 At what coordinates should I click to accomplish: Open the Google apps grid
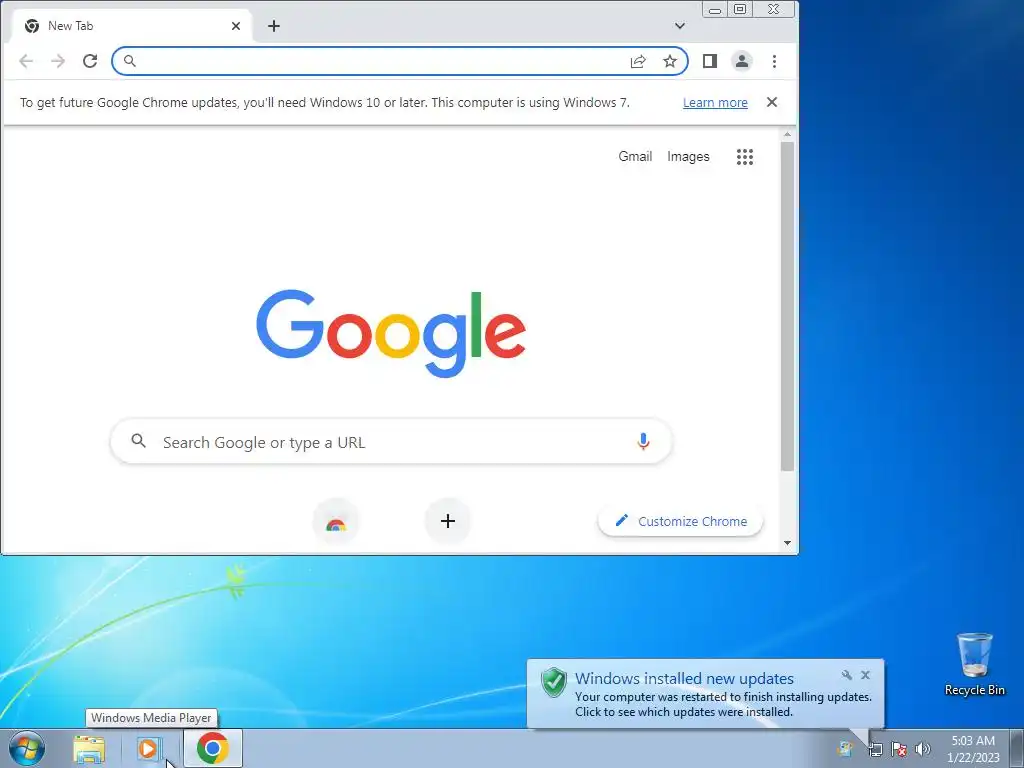(745, 157)
